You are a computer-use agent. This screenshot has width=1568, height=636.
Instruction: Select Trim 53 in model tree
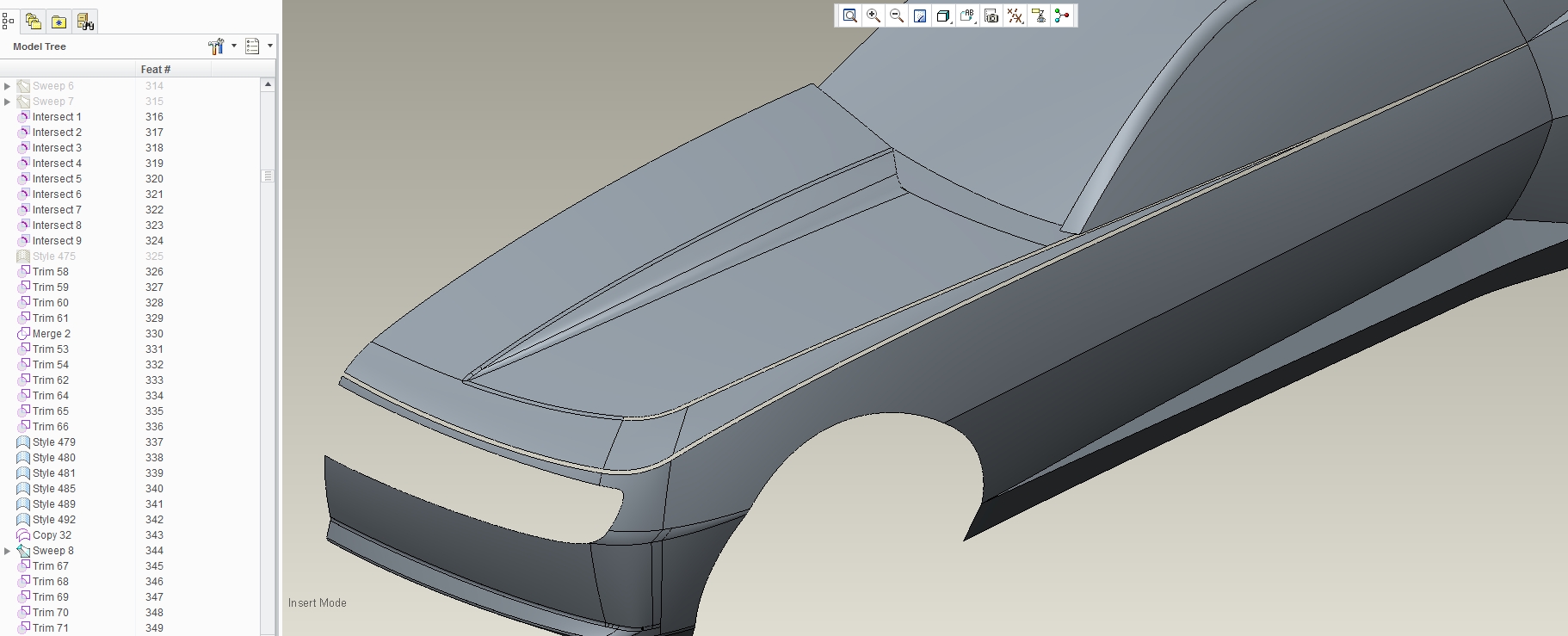coord(51,349)
